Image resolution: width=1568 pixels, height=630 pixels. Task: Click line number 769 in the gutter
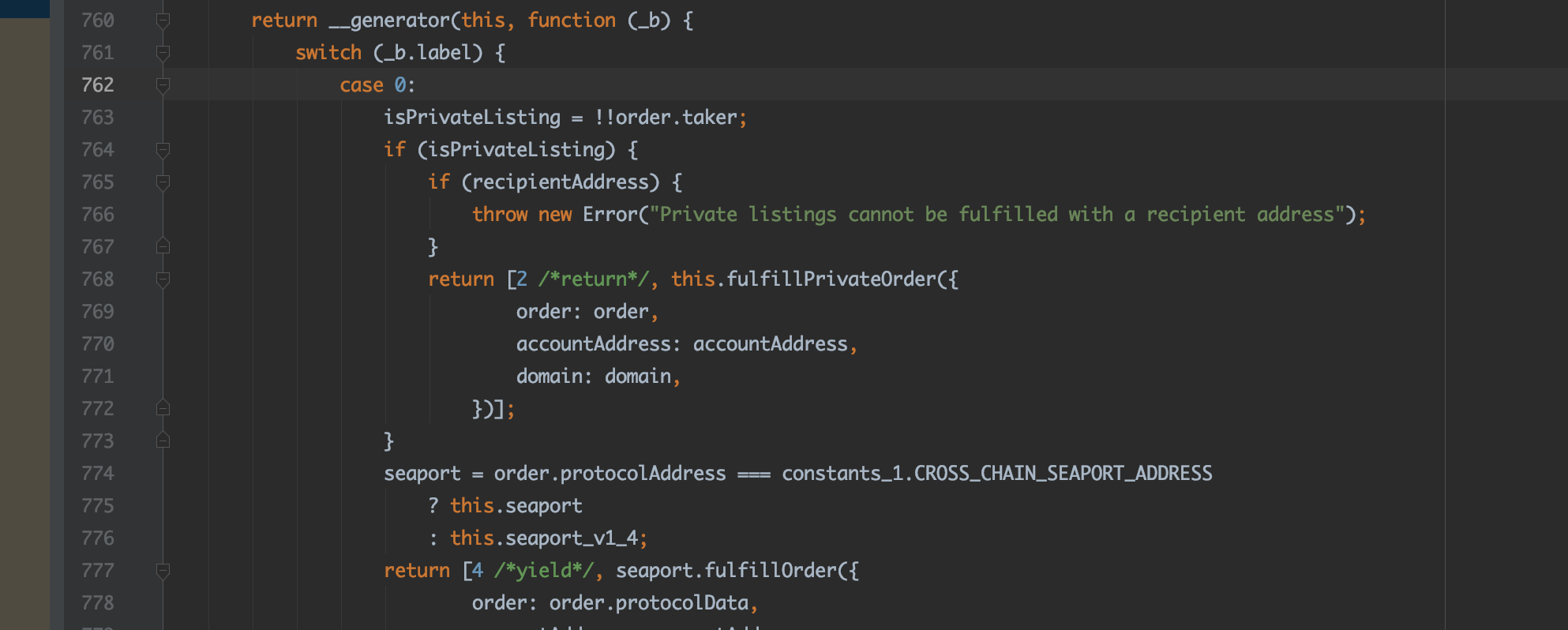(x=98, y=312)
